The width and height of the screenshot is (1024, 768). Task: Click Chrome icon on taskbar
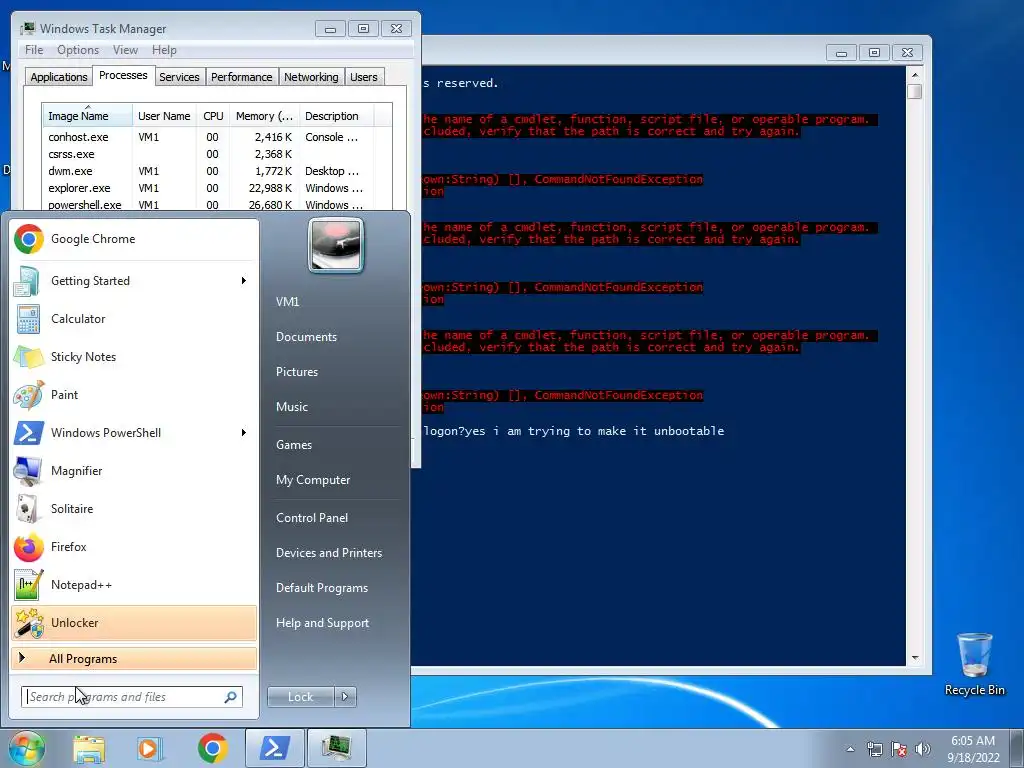(212, 748)
